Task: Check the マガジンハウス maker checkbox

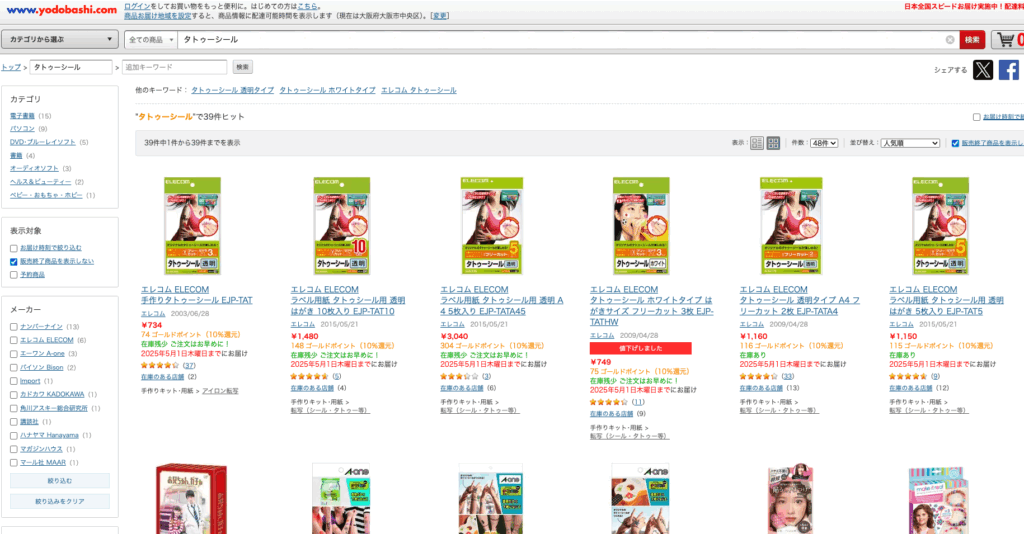Action: (14, 449)
